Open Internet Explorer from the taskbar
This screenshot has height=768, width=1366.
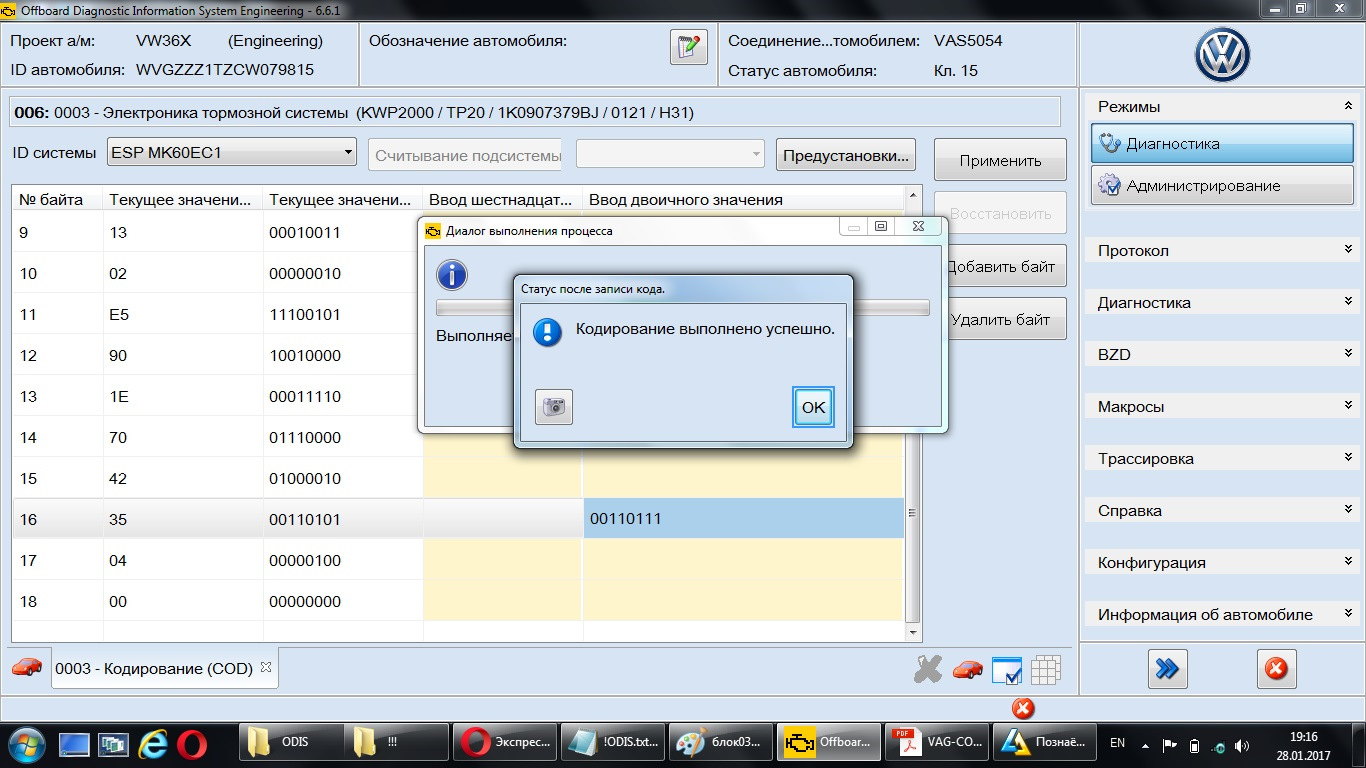pyautogui.click(x=153, y=744)
